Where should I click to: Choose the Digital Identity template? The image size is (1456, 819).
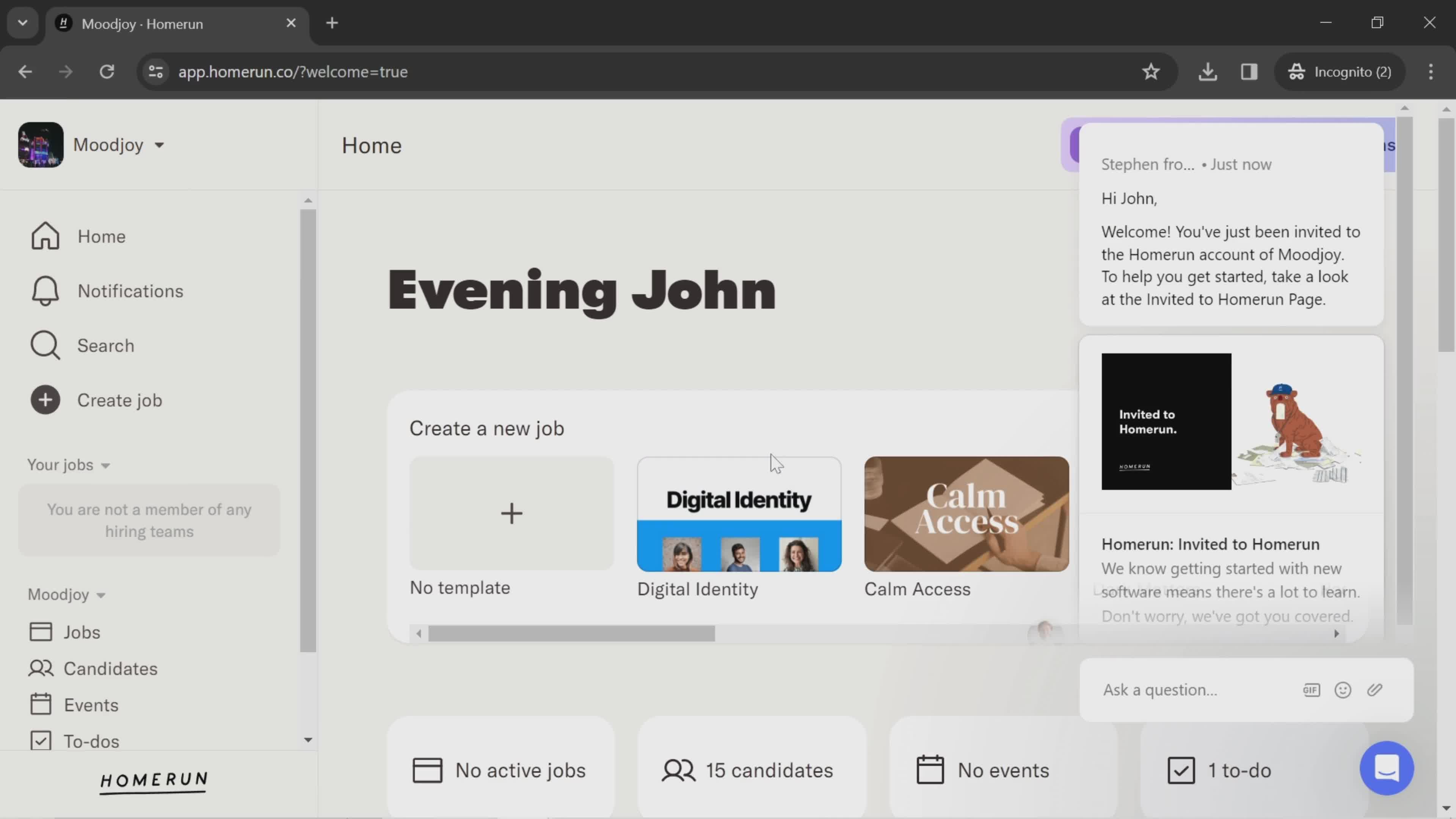(739, 515)
